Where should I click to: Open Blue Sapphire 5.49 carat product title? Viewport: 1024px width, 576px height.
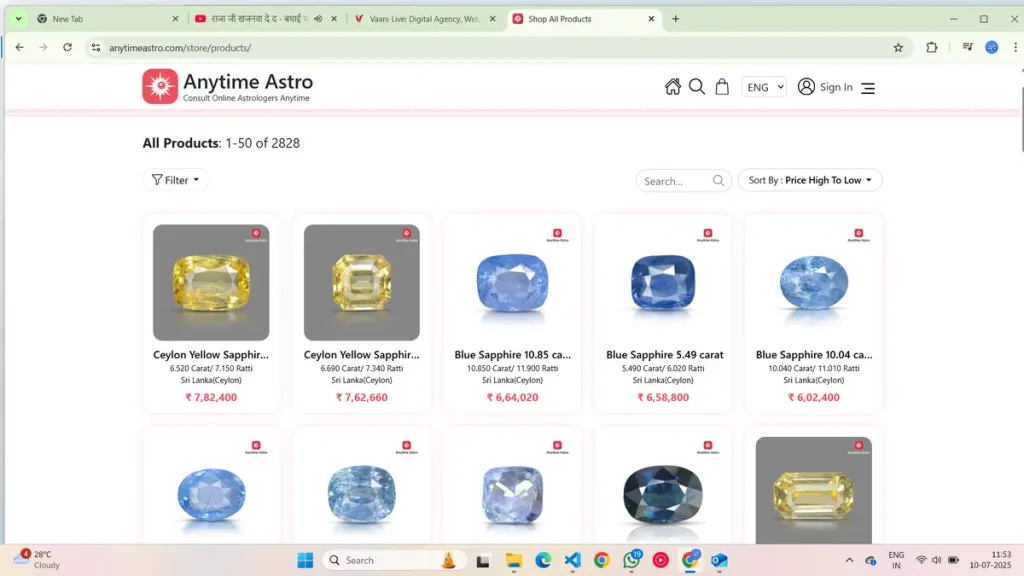(x=664, y=355)
